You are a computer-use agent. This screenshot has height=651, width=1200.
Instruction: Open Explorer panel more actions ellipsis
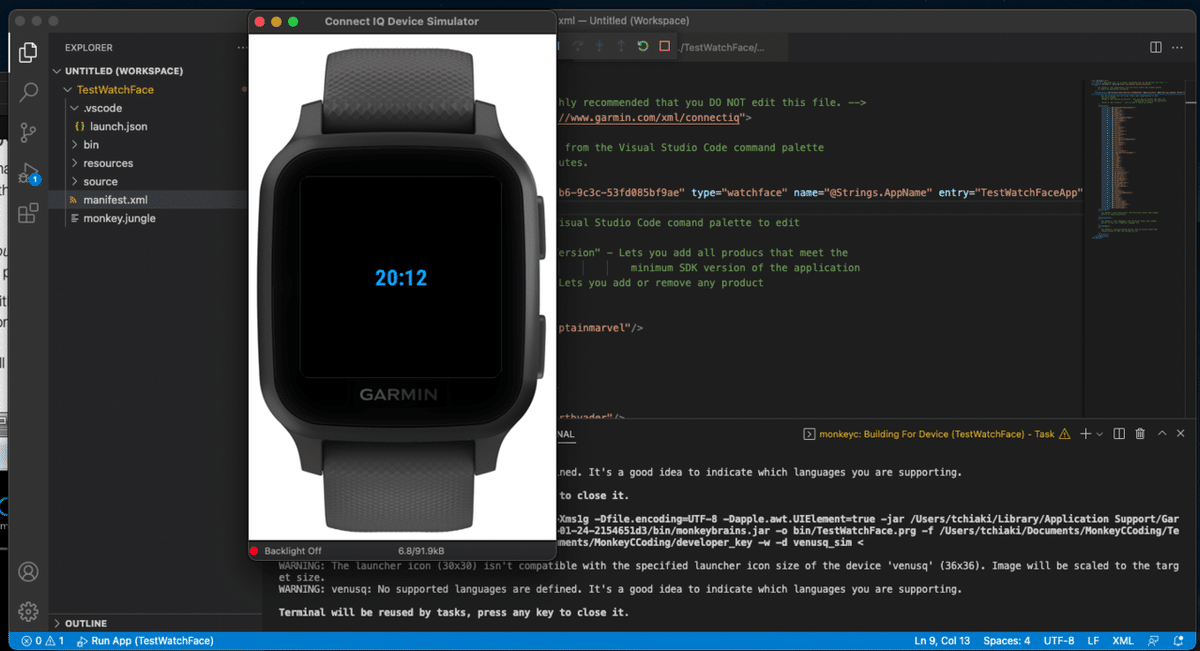click(242, 47)
